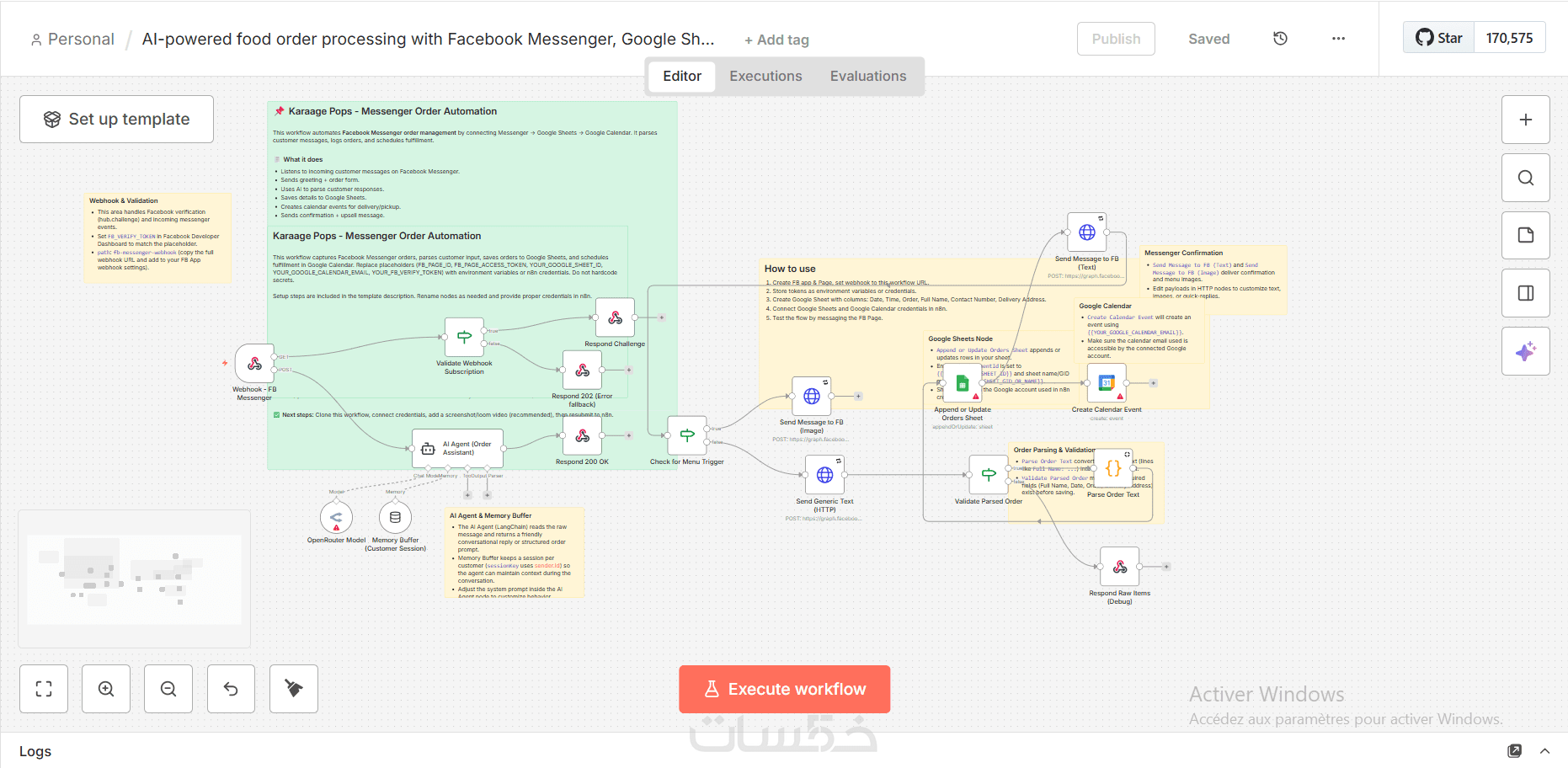Viewport: 1568px width, 768px height.
Task: Add a sticky note with the note icon
Action: coord(1526,235)
